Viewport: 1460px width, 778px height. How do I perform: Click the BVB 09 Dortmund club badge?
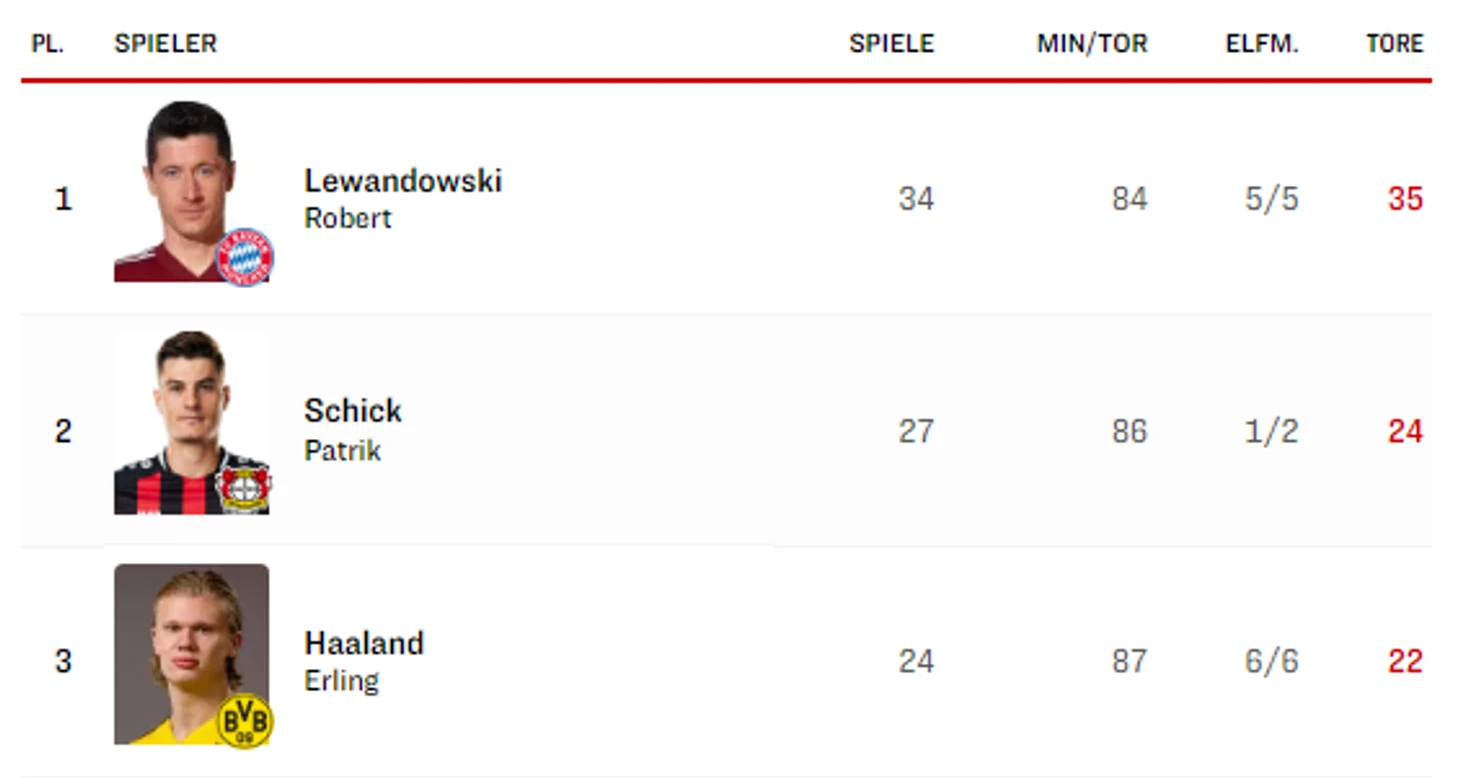tap(245, 720)
